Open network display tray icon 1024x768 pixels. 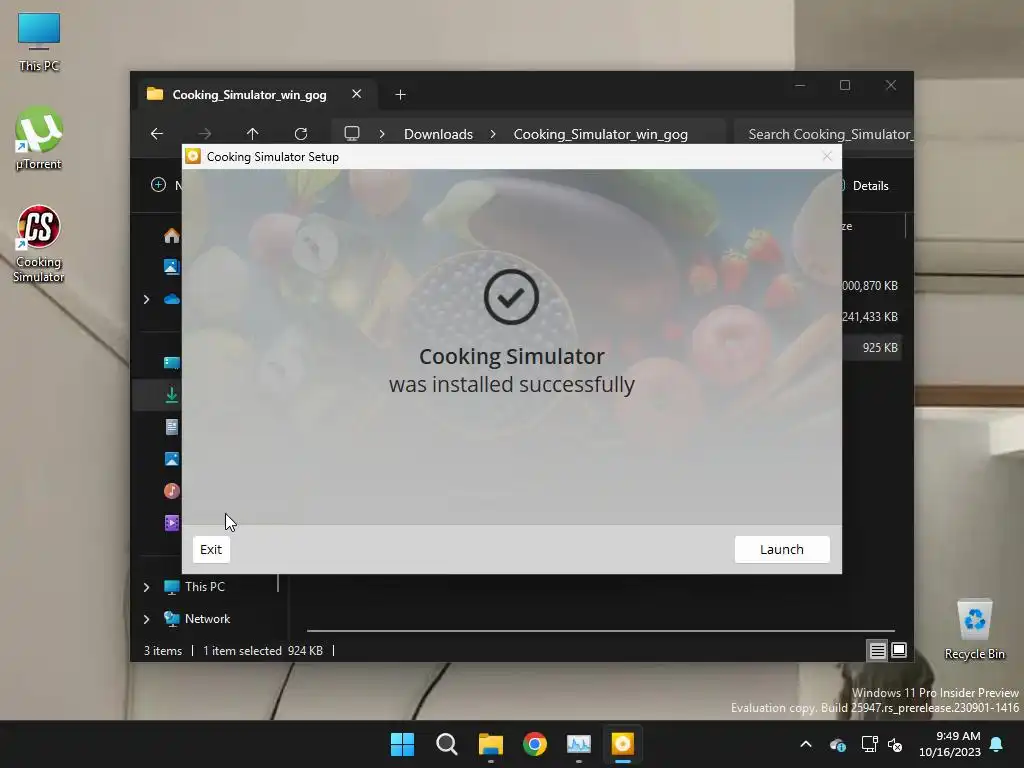pyautogui.click(x=869, y=744)
